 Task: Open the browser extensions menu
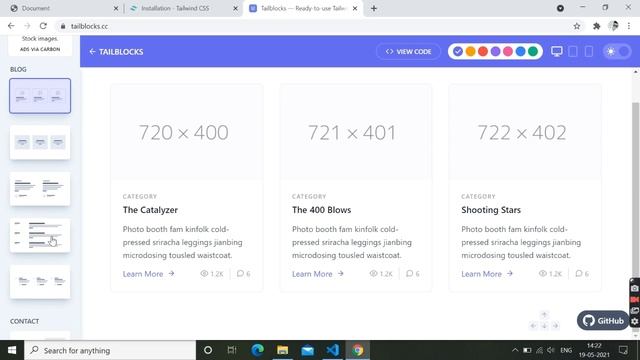click(597, 26)
